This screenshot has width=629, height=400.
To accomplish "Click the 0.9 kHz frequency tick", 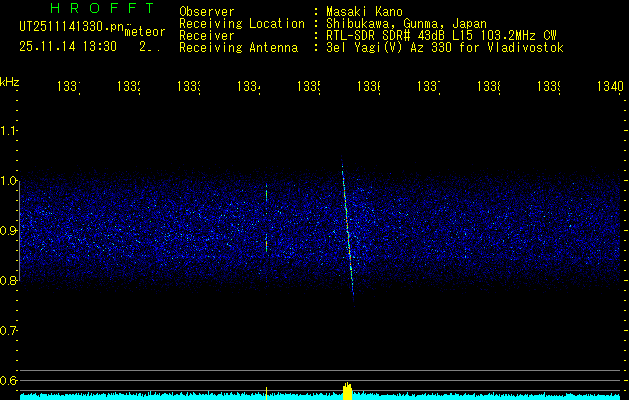I will [x=9, y=231].
